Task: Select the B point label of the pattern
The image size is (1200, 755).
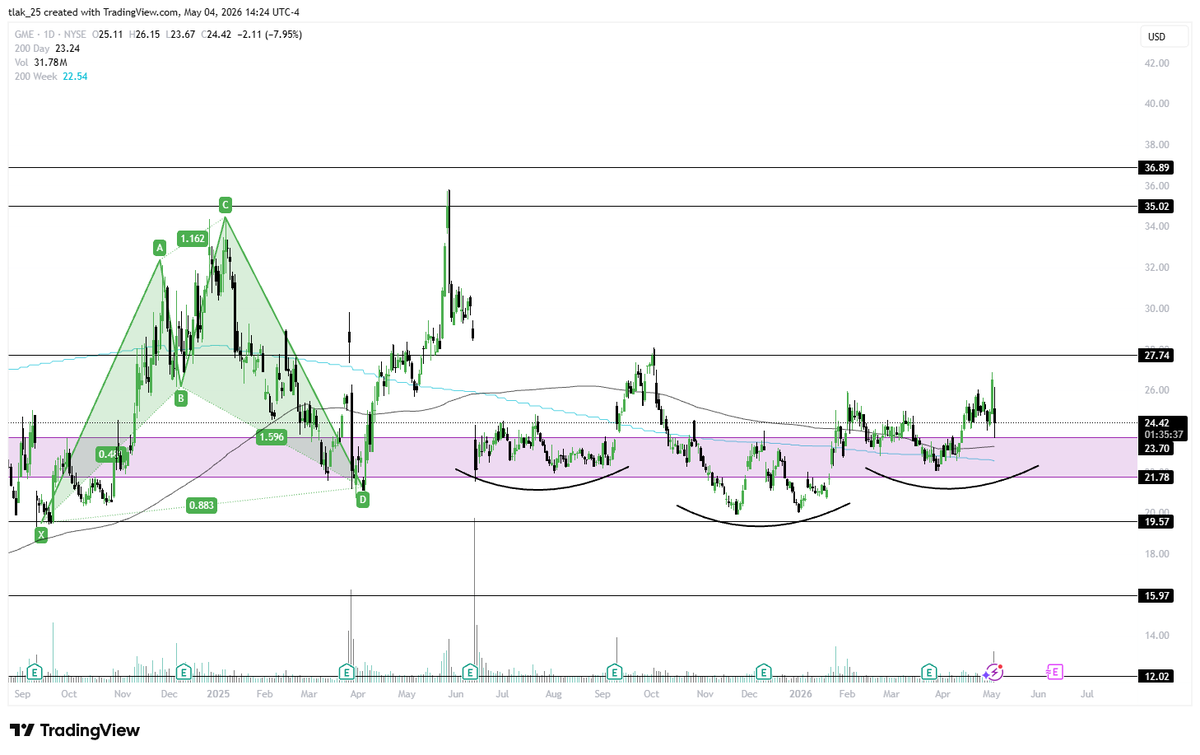Action: [181, 398]
